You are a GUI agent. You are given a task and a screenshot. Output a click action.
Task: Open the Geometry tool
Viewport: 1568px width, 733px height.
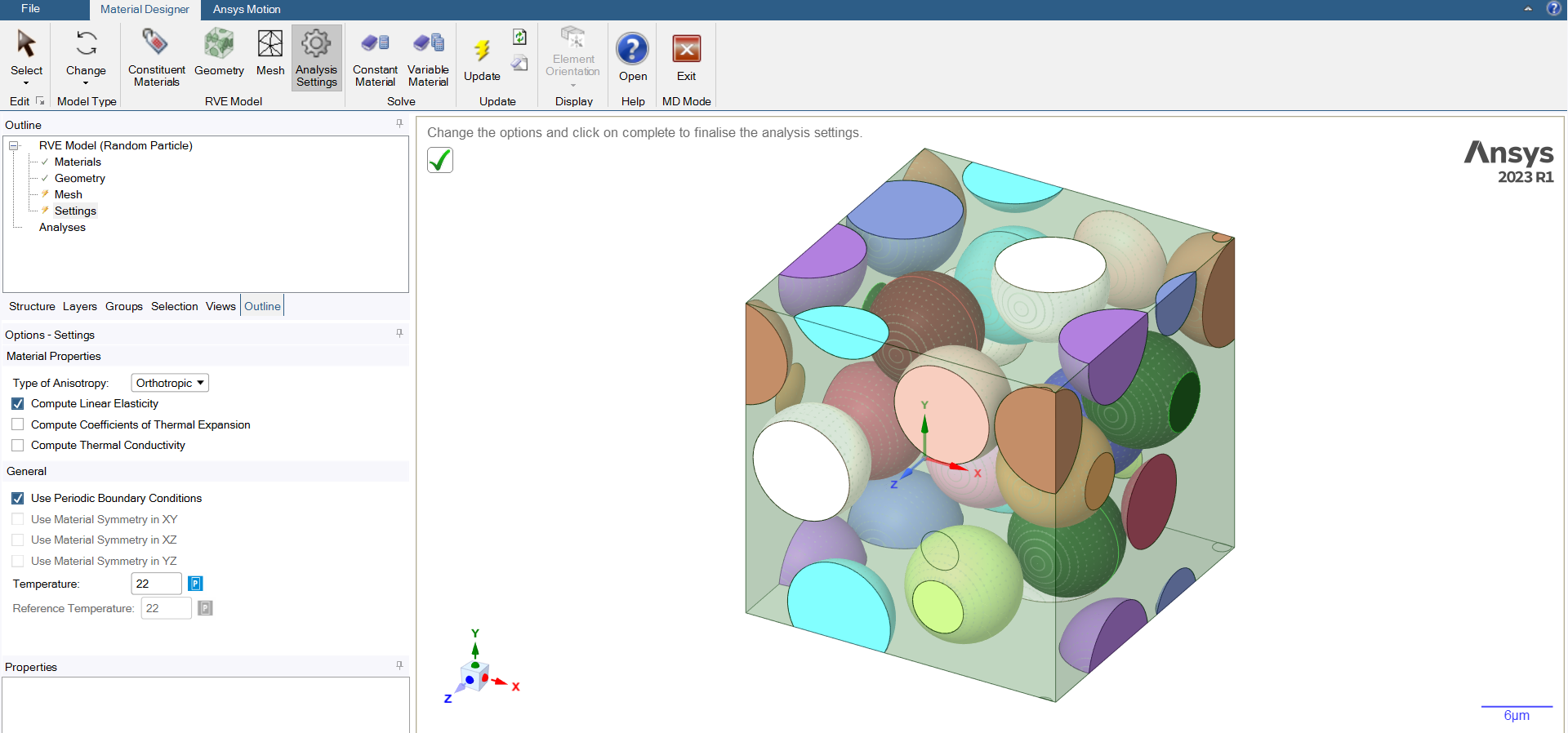tap(219, 53)
